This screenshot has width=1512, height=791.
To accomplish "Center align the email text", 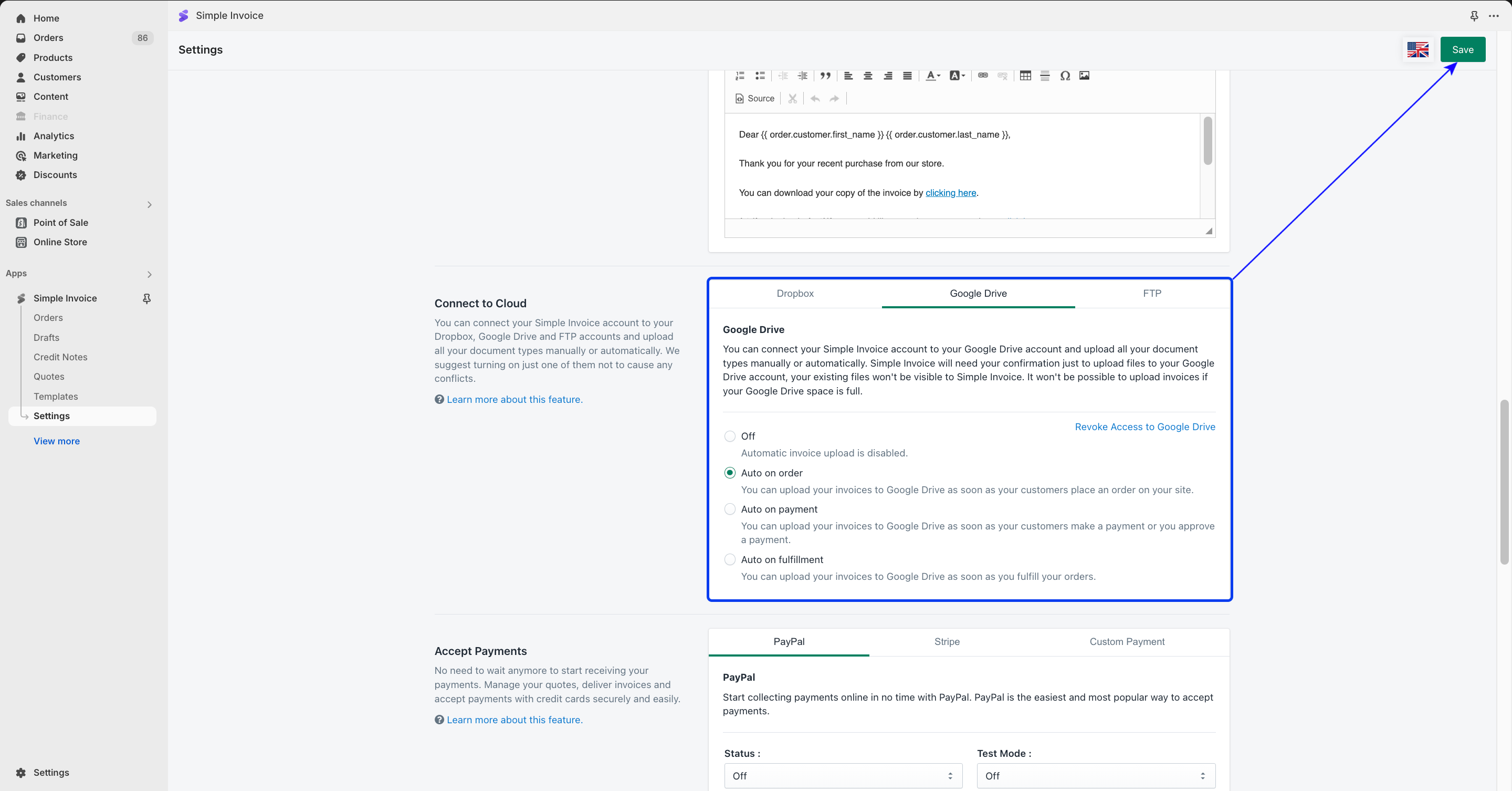I will tap(867, 76).
